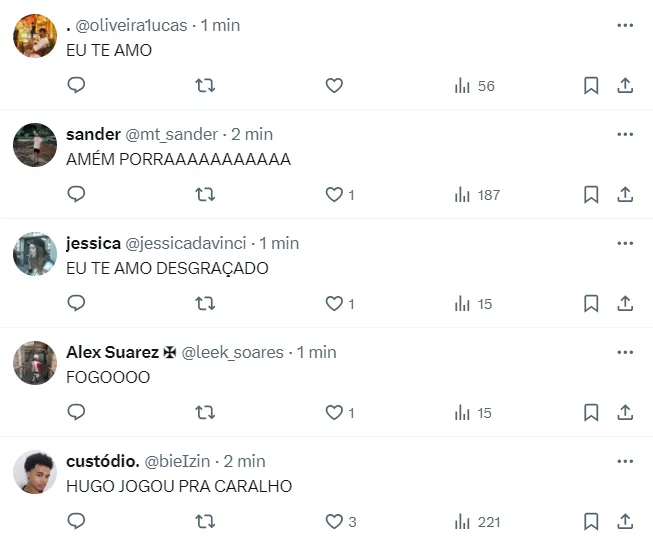The width and height of the screenshot is (653, 543).
Task: Share Alex Suarez's FOGOOOO tweet
Action: coord(625,413)
